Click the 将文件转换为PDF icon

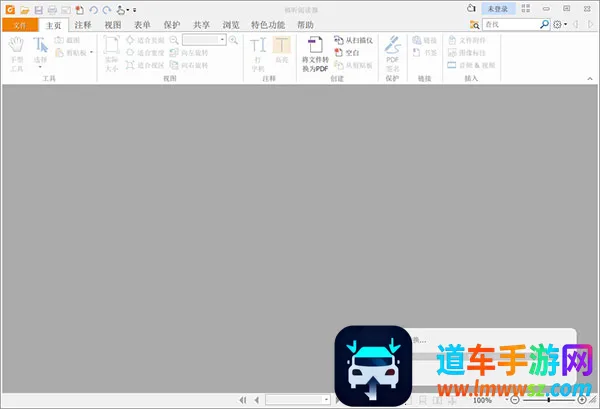315,55
